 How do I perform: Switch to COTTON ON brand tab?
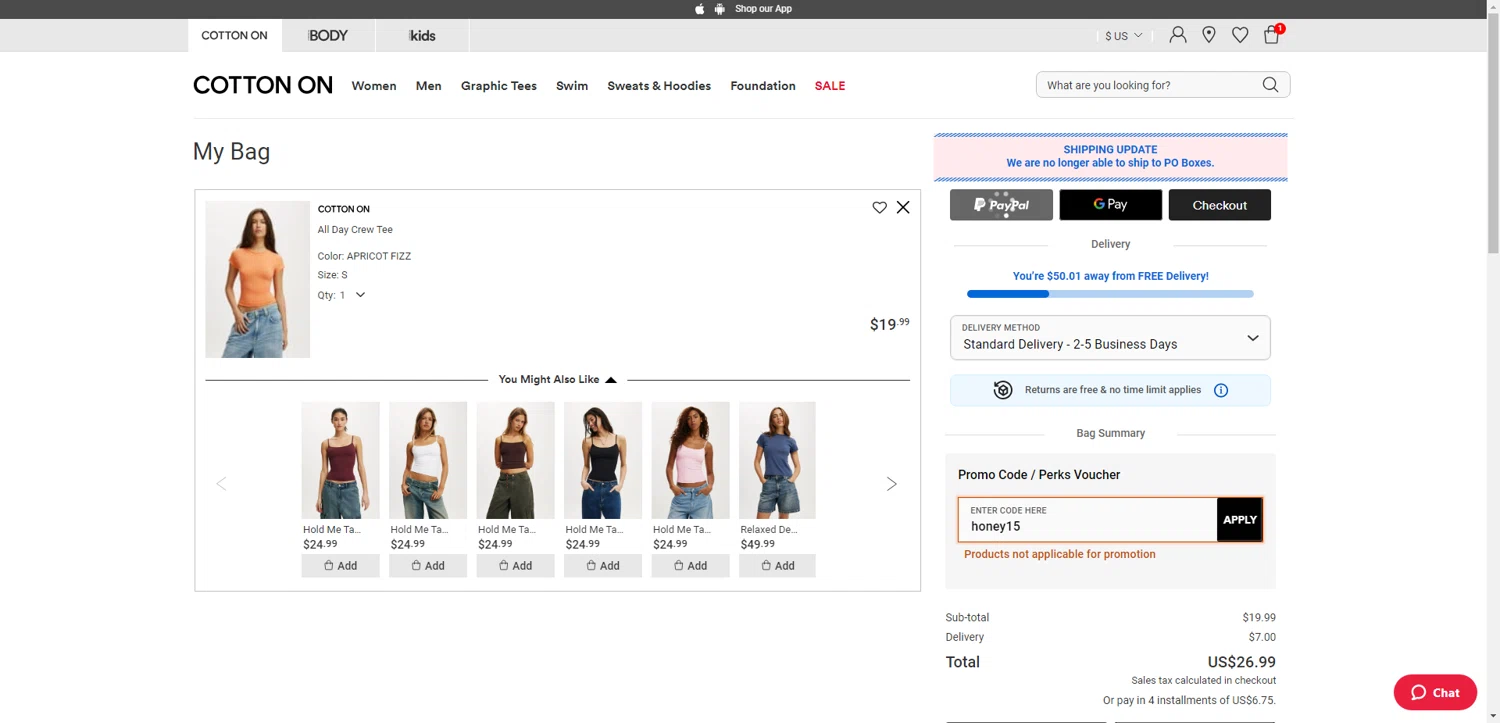(x=234, y=35)
